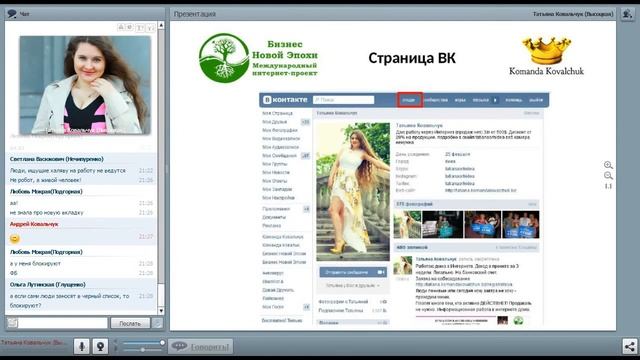Click message 'Не робот, а живой человек!'
640x360 pixels.
(x=45, y=180)
